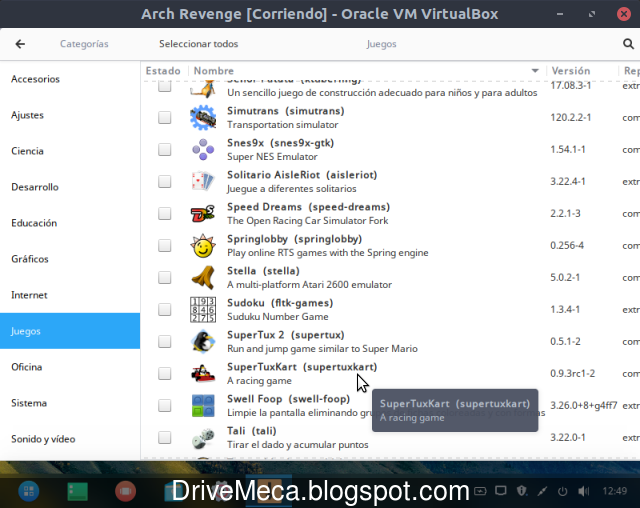Open the Oficina category
The height and width of the screenshot is (508, 640).
click(70, 367)
